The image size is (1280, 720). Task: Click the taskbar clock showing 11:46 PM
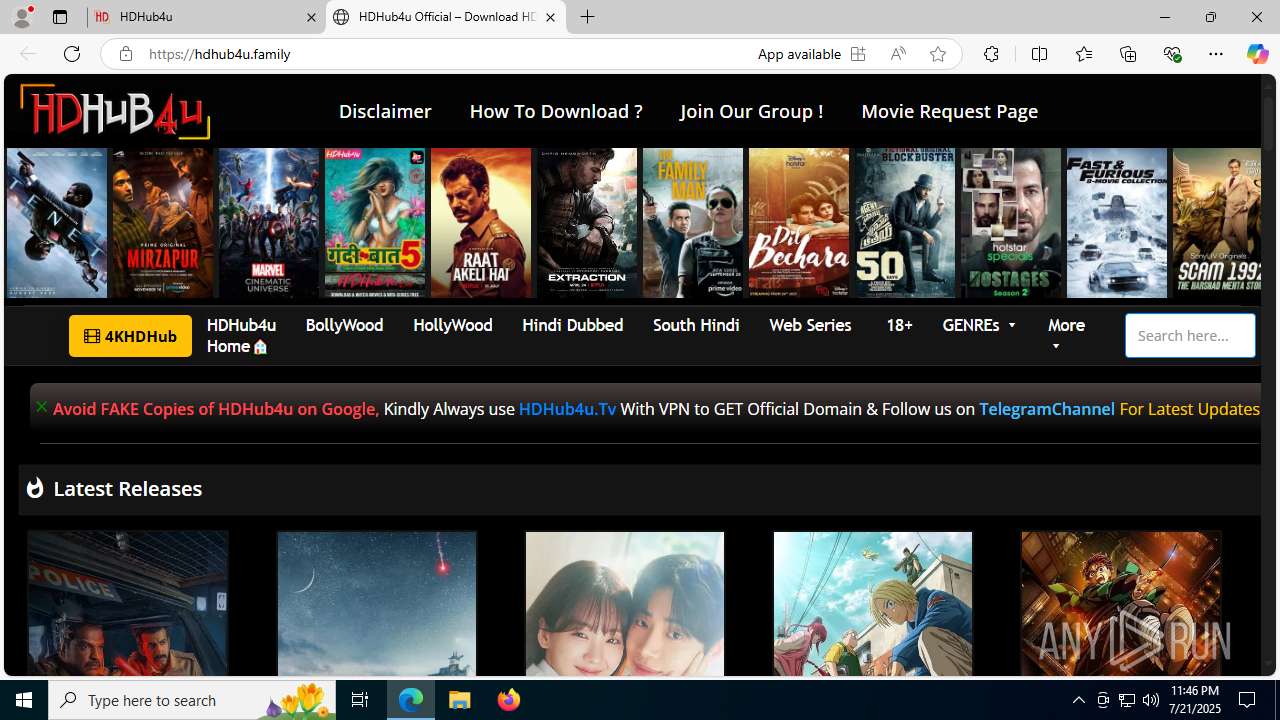[x=1194, y=700]
